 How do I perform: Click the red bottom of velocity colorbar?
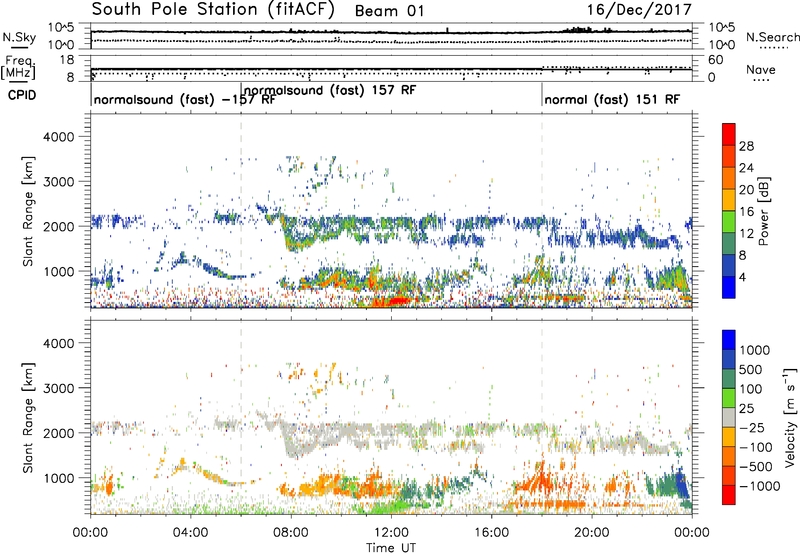click(x=729, y=495)
